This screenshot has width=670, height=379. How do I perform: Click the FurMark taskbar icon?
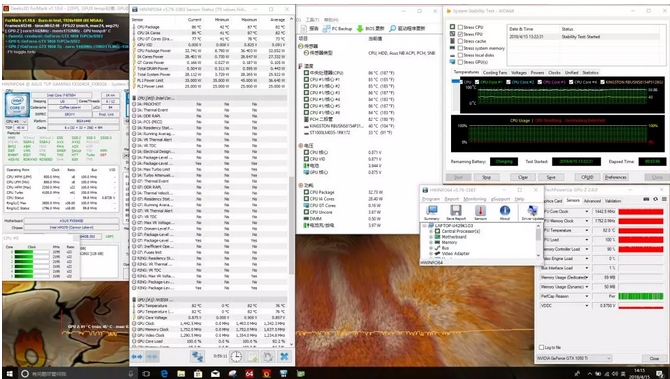266,373
